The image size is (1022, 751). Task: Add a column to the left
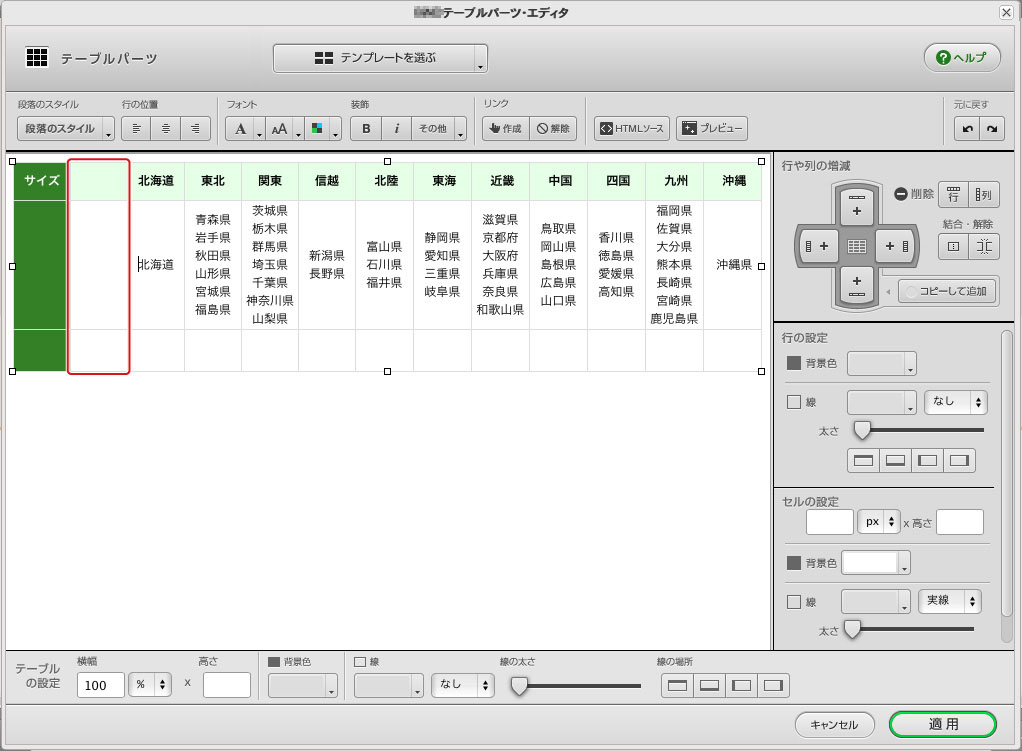tap(817, 246)
